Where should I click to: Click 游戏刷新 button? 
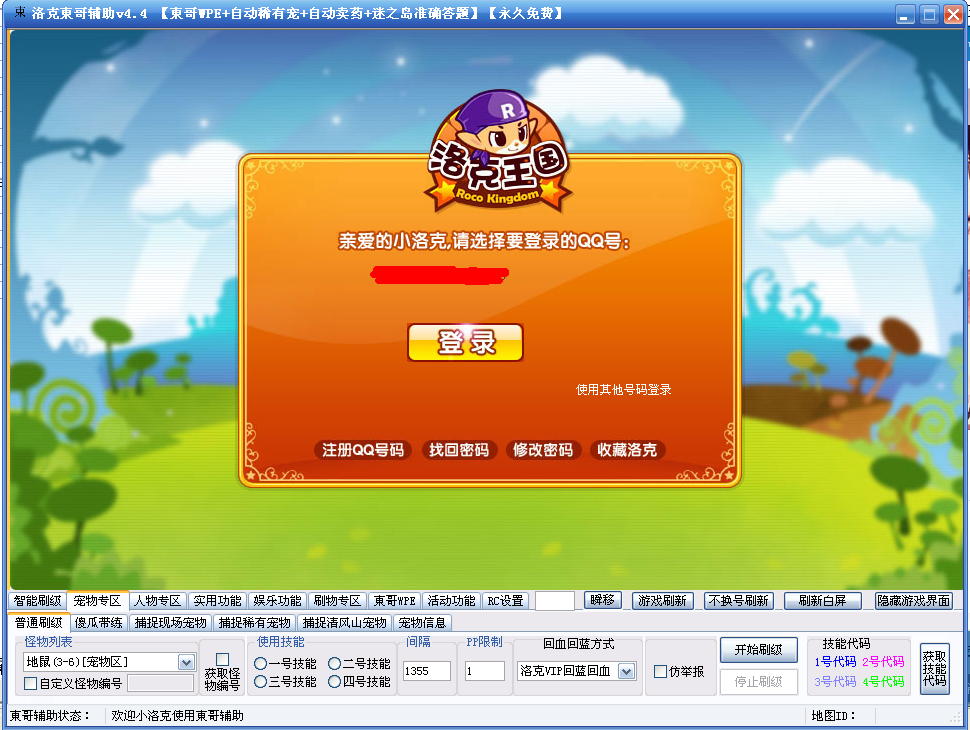click(x=663, y=601)
